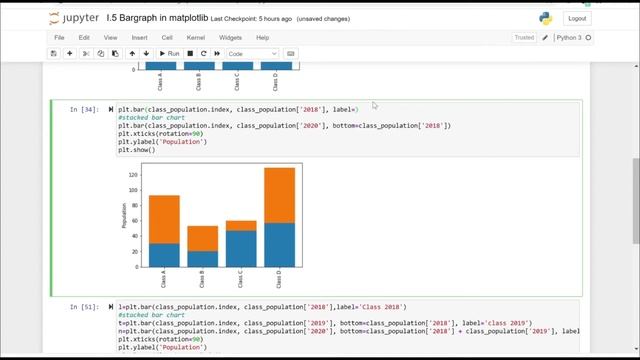Click the page vertical scrollbar thumb
Viewport: 640px width, 360px height.
[x=636, y=201]
